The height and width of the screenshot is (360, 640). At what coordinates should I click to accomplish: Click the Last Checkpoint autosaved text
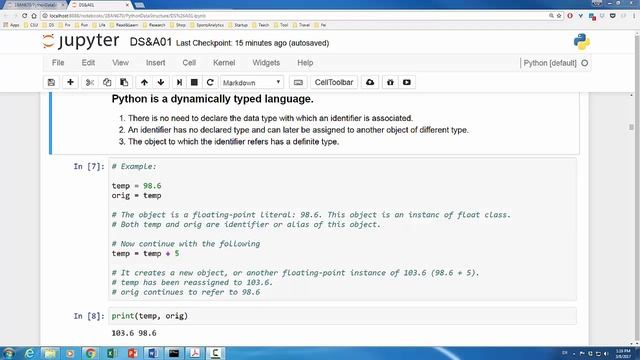pyautogui.click(x=253, y=43)
